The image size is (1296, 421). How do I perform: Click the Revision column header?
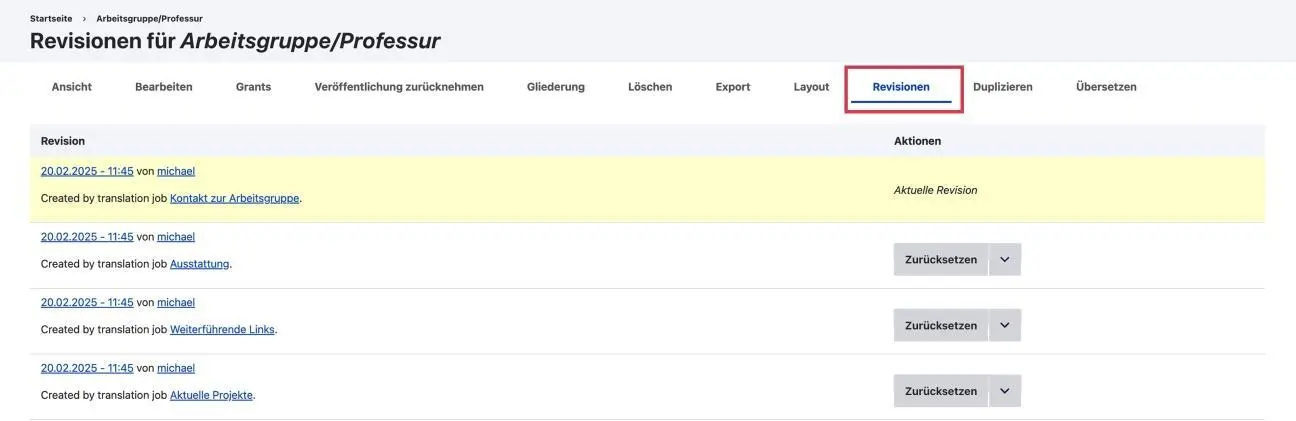tap(63, 141)
